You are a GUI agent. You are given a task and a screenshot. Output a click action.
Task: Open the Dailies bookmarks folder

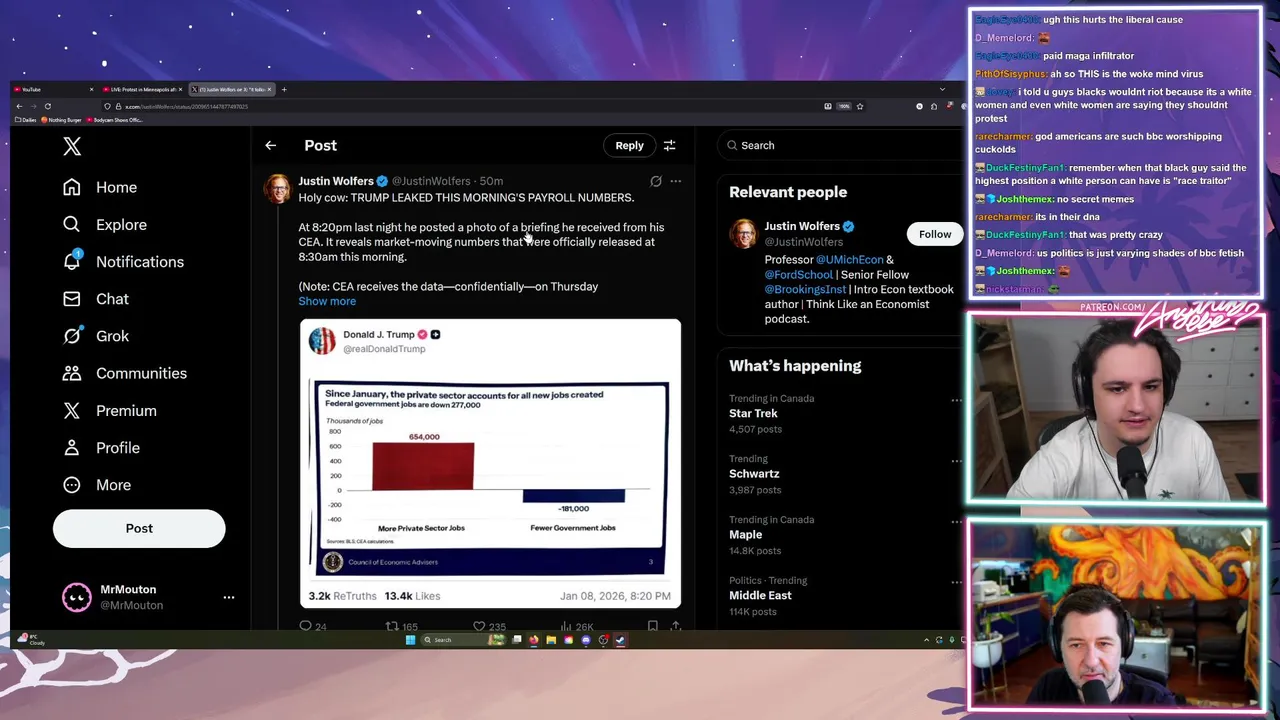click(x=26, y=120)
